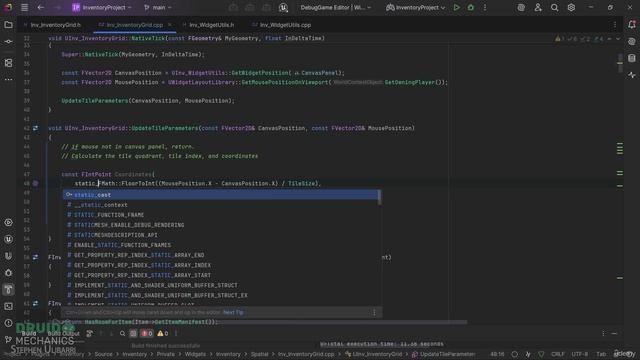
Task: Open IDE settings gear
Action: pyautogui.click(x=571, y=7)
